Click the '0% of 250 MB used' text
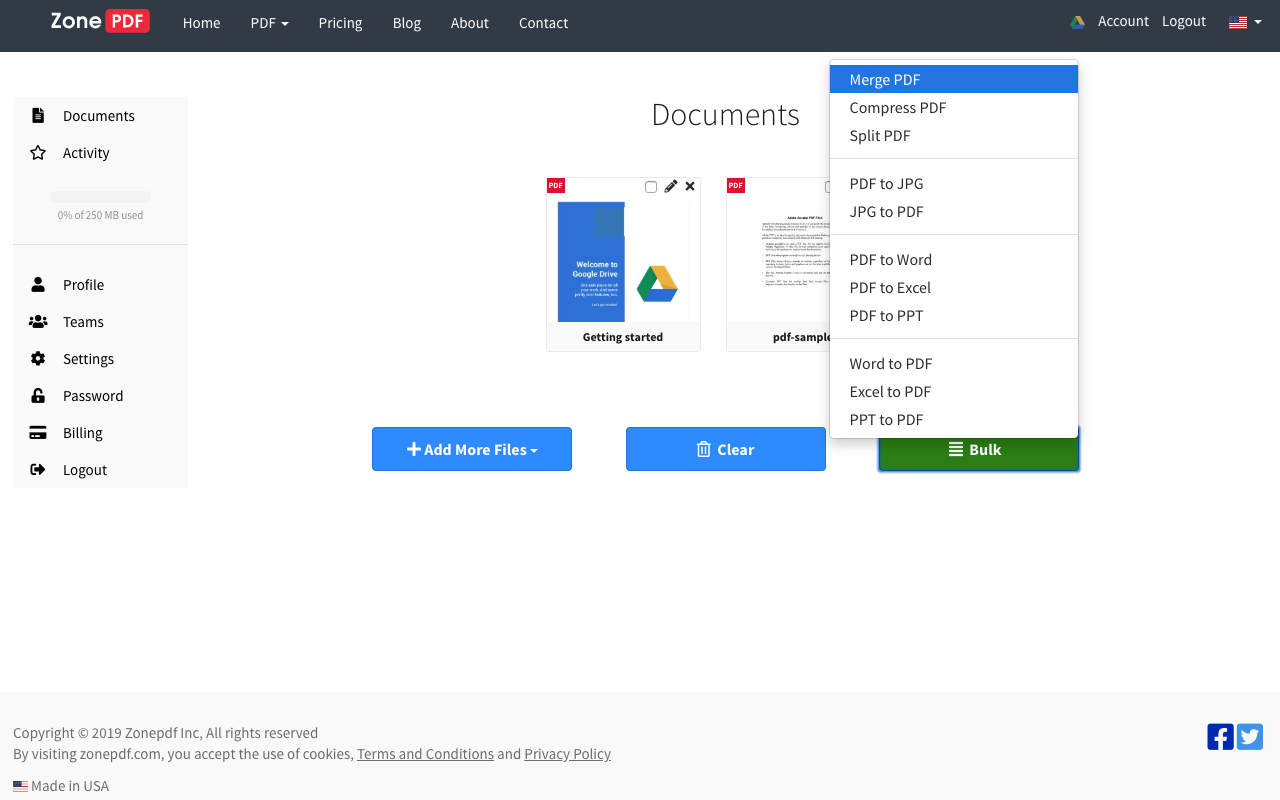The height and width of the screenshot is (800, 1280). (x=100, y=215)
